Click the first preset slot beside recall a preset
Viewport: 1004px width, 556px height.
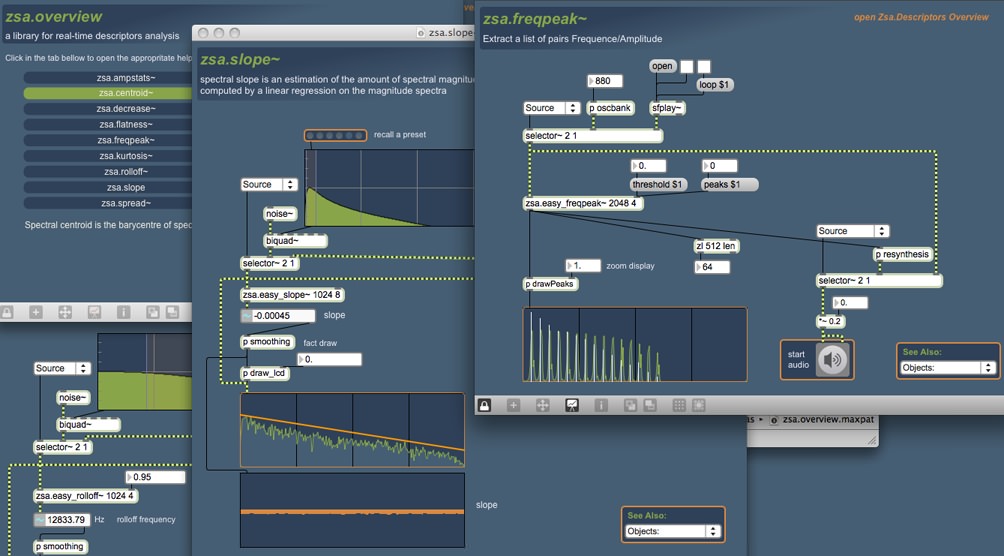[x=312, y=136]
